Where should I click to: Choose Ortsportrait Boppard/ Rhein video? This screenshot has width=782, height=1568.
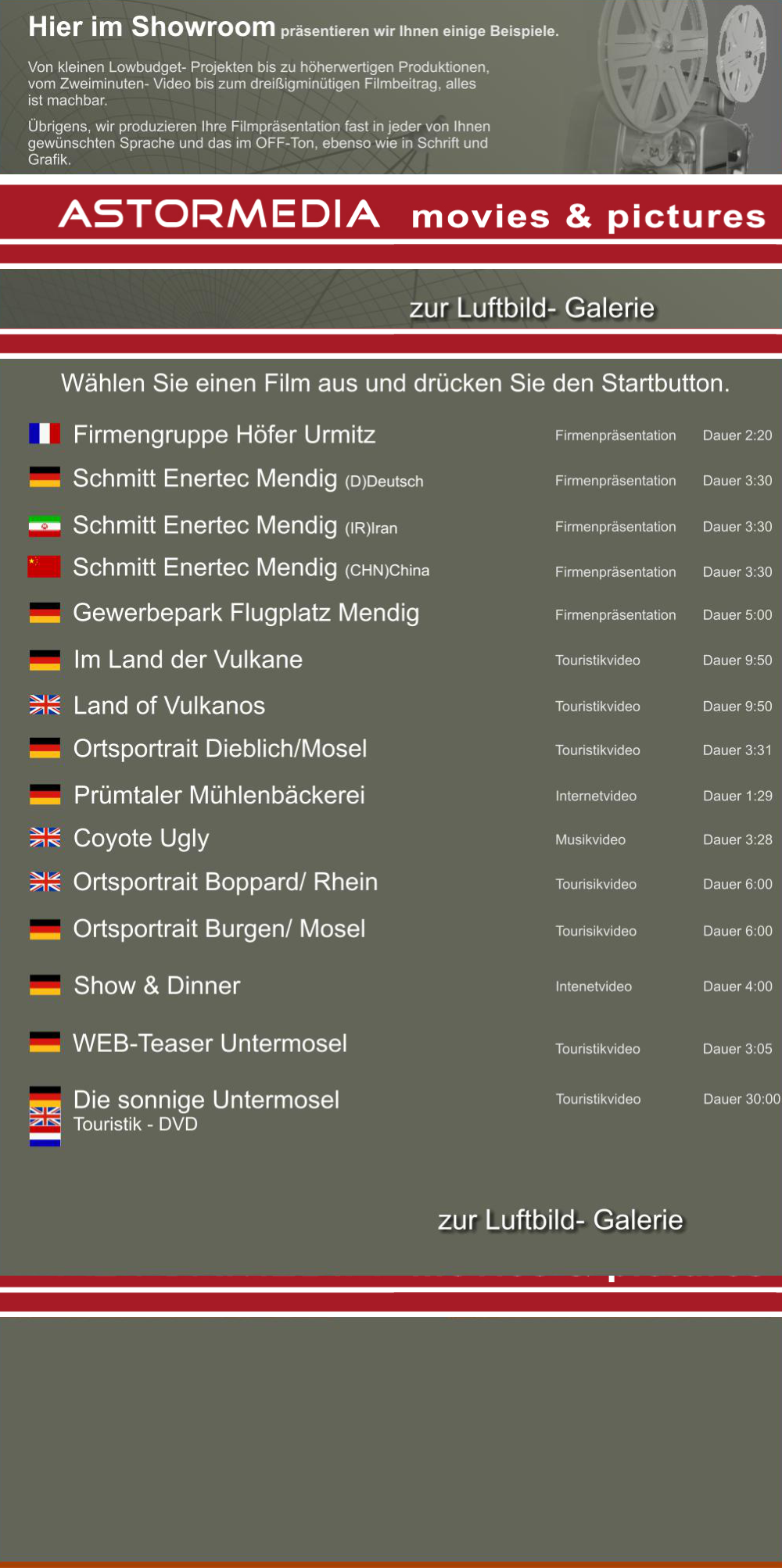pyautogui.click(x=225, y=882)
